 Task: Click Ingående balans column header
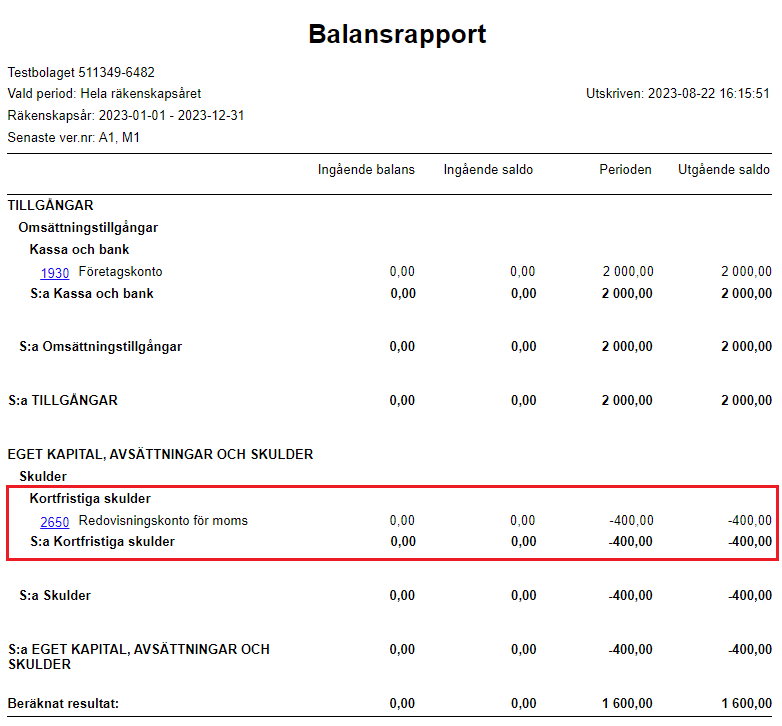click(366, 170)
